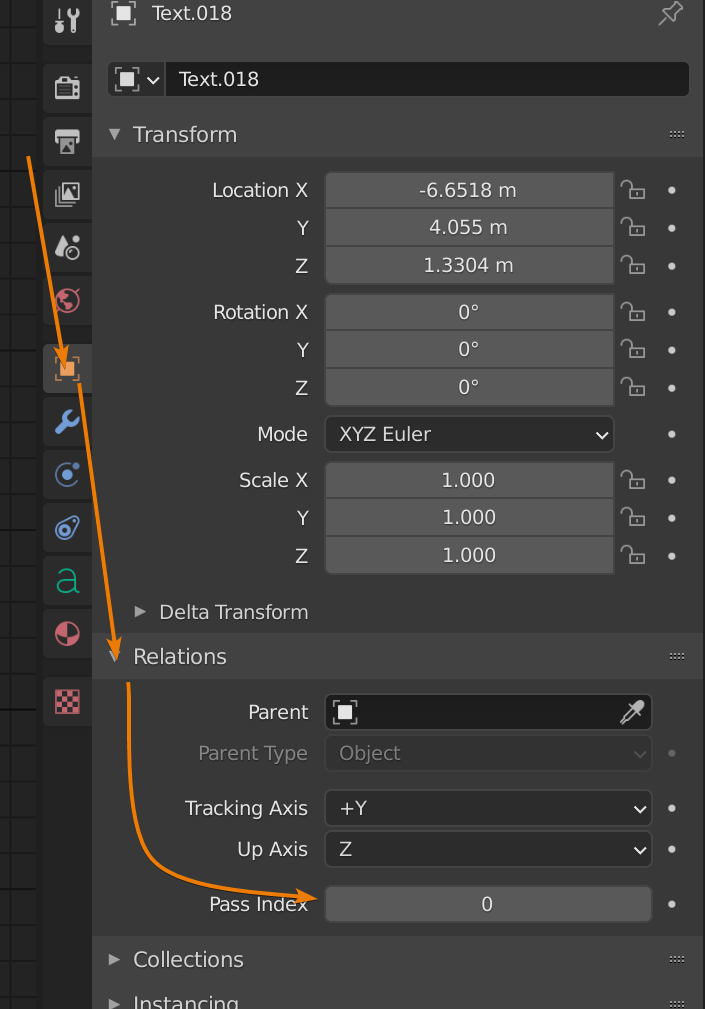Pin the properties with the pin icon
The image size is (705, 1009).
coord(670,15)
